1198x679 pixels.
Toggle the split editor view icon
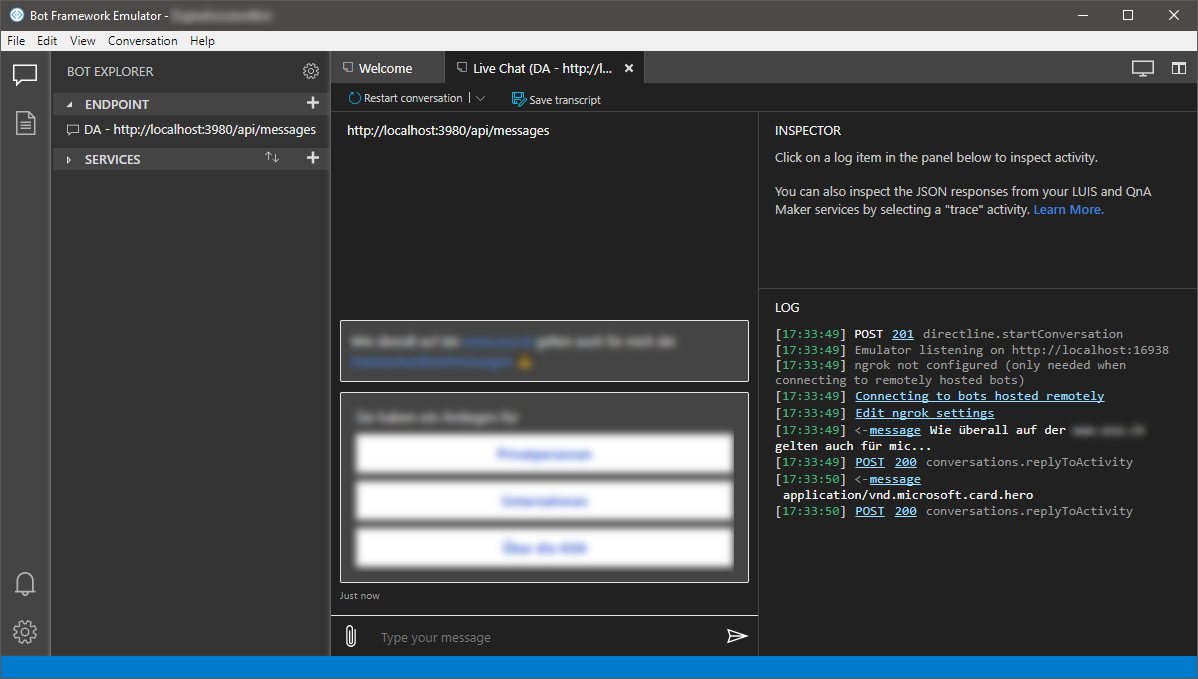click(1179, 68)
